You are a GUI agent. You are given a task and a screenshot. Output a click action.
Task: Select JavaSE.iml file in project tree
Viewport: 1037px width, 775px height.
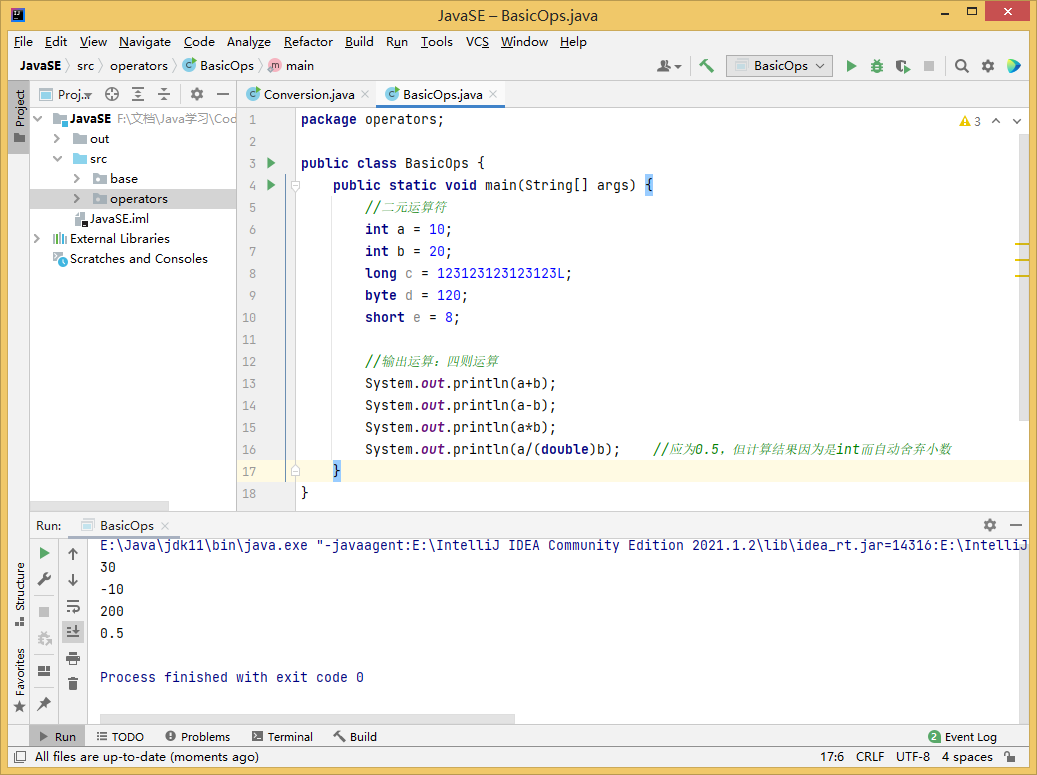tap(119, 219)
